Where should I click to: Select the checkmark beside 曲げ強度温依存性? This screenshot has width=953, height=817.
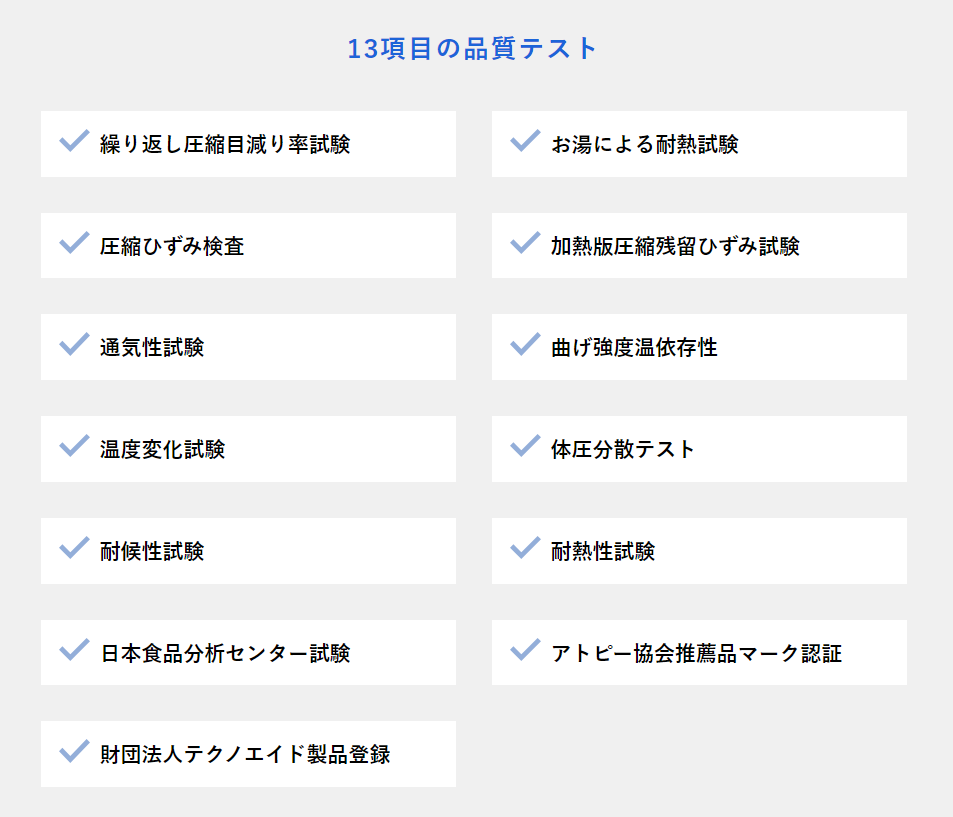pos(525,345)
